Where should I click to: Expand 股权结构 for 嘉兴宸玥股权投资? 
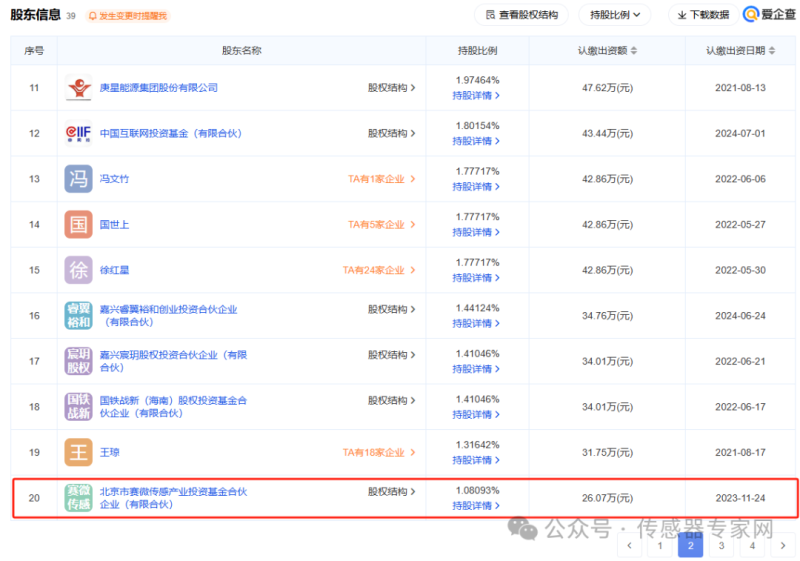391,354
